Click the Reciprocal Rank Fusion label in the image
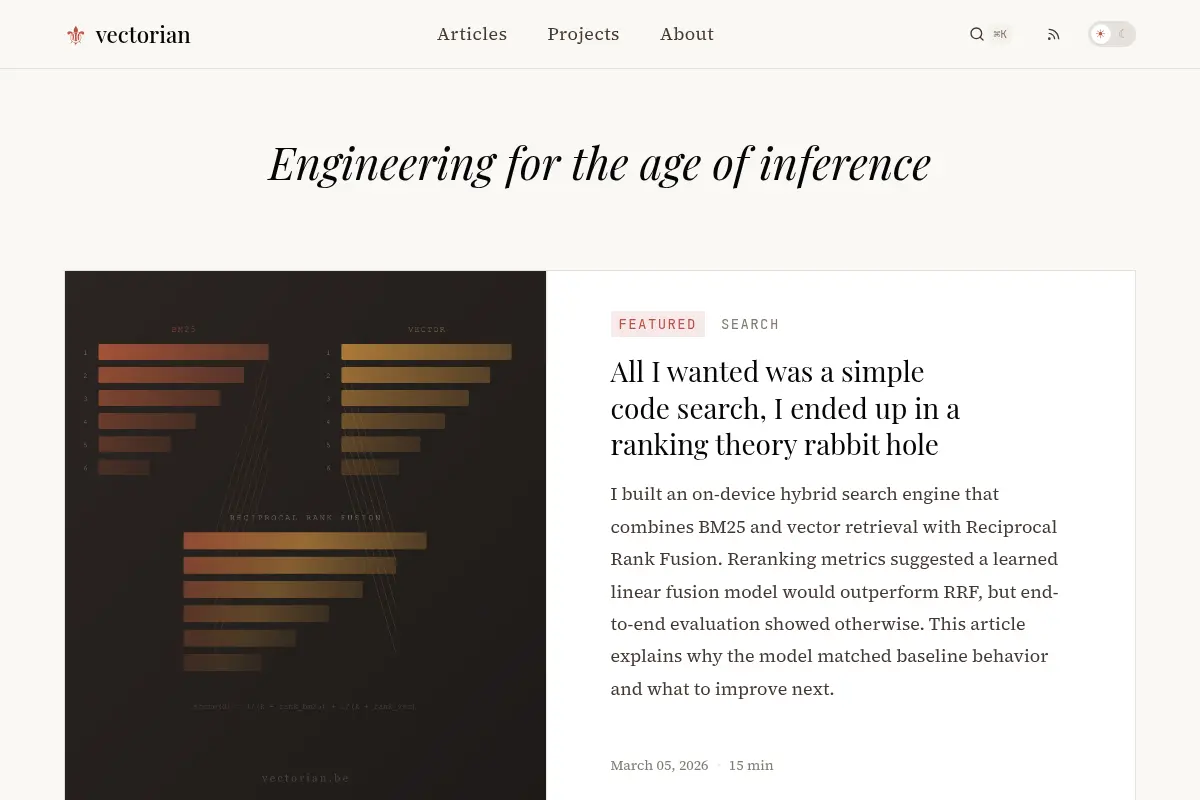This screenshot has width=1200, height=800. tap(306, 517)
